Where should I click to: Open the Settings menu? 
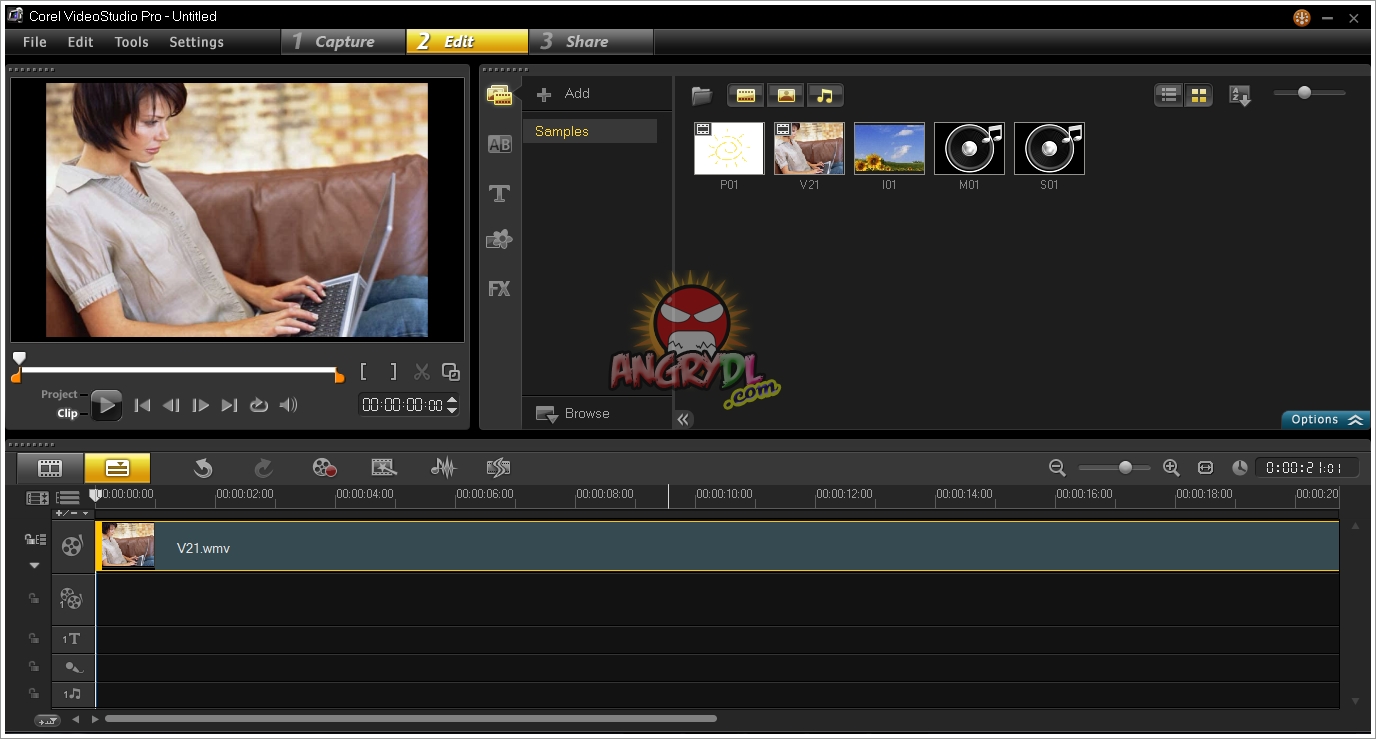196,42
